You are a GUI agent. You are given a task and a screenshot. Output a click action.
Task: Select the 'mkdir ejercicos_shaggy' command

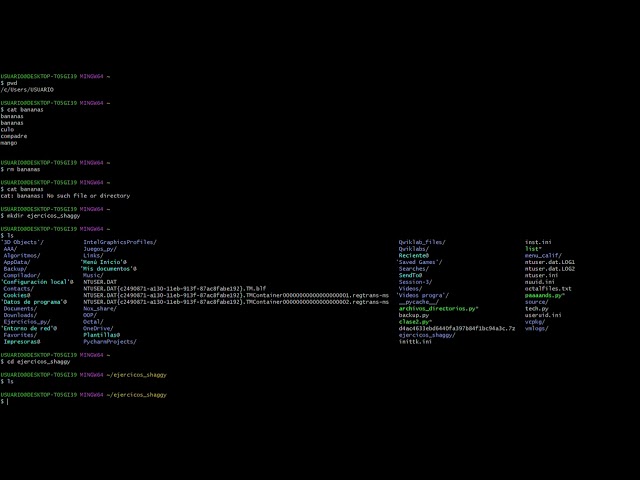click(x=44, y=216)
